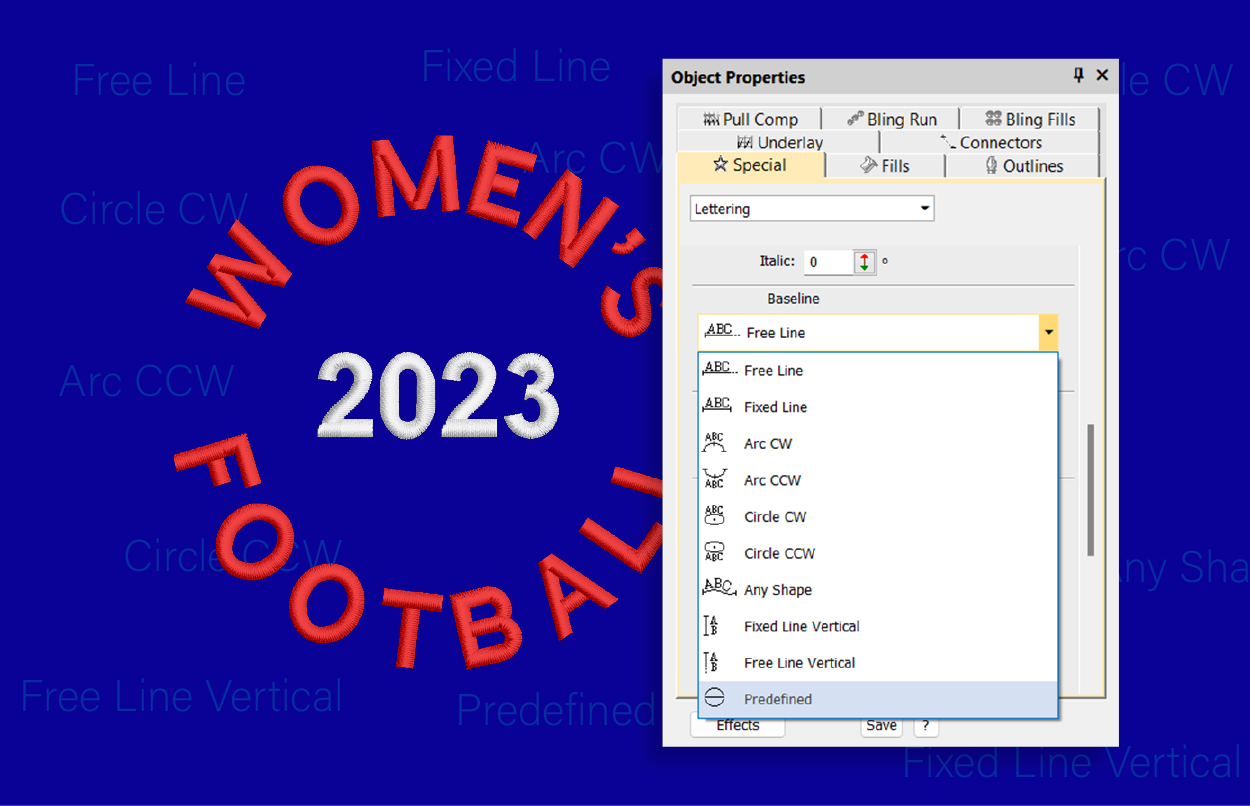
Task: Collapse the Baseline dropdown arrow
Action: pyautogui.click(x=1048, y=332)
